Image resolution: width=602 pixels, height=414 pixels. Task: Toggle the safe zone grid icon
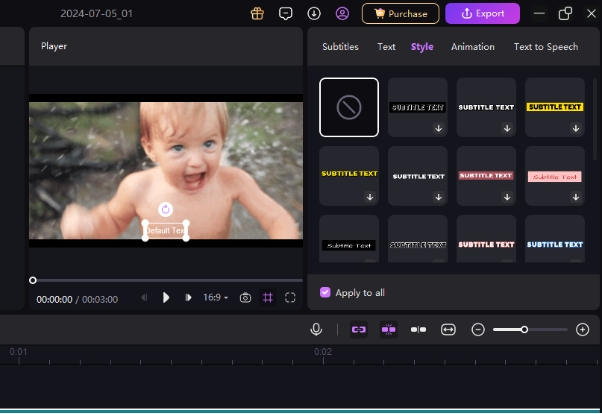(268, 298)
